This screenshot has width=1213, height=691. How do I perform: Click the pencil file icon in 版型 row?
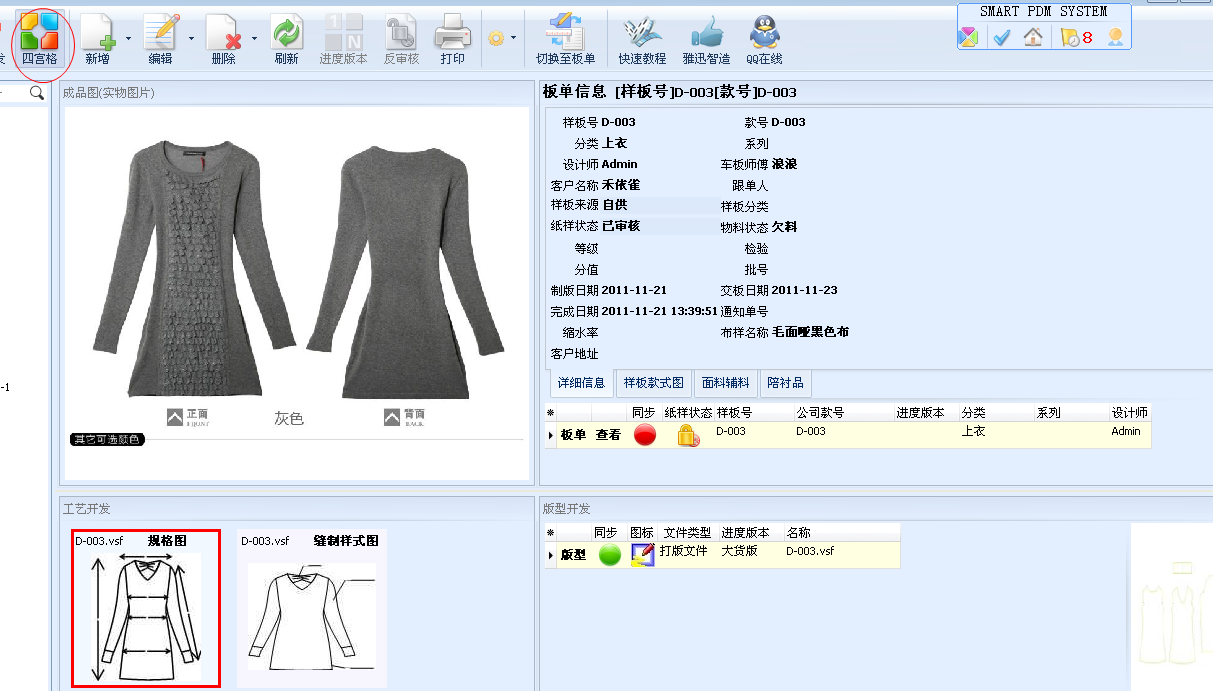coord(642,554)
